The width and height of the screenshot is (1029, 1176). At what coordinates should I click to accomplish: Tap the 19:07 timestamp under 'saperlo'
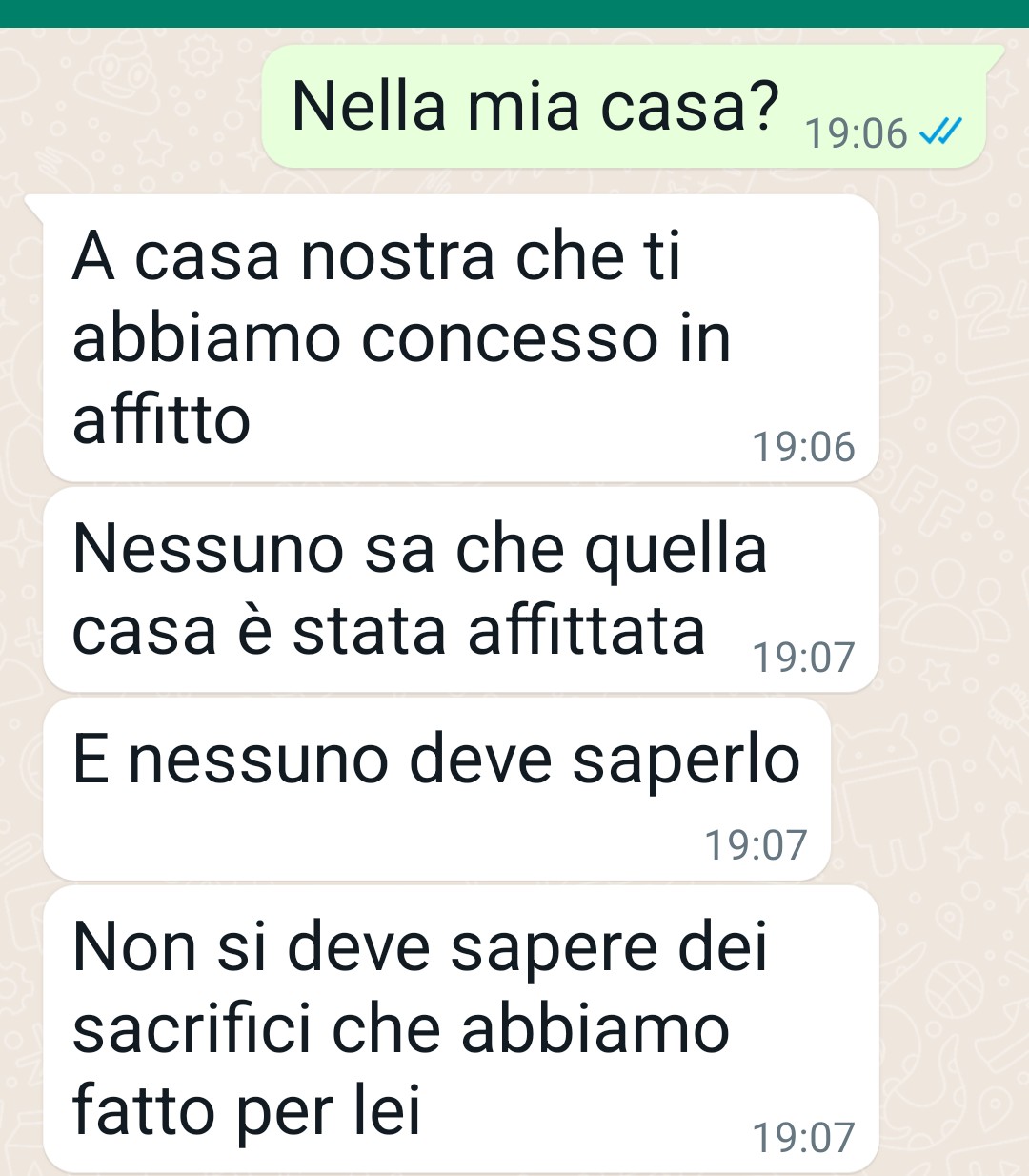point(756,844)
